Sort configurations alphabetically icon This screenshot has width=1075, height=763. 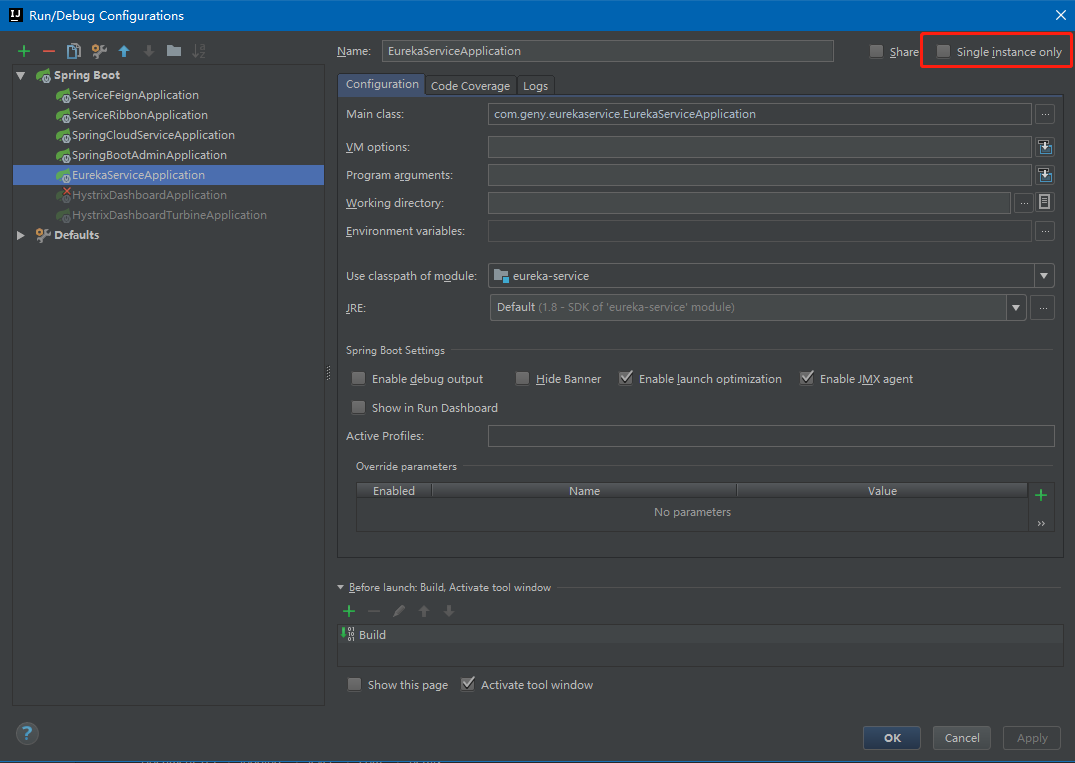(199, 51)
